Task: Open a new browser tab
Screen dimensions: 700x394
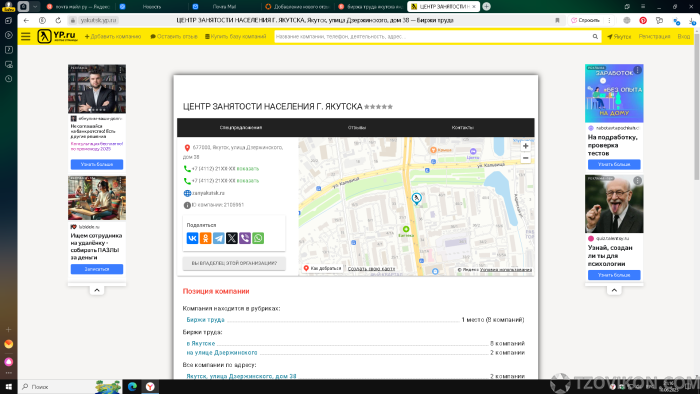Action: pos(487,6)
